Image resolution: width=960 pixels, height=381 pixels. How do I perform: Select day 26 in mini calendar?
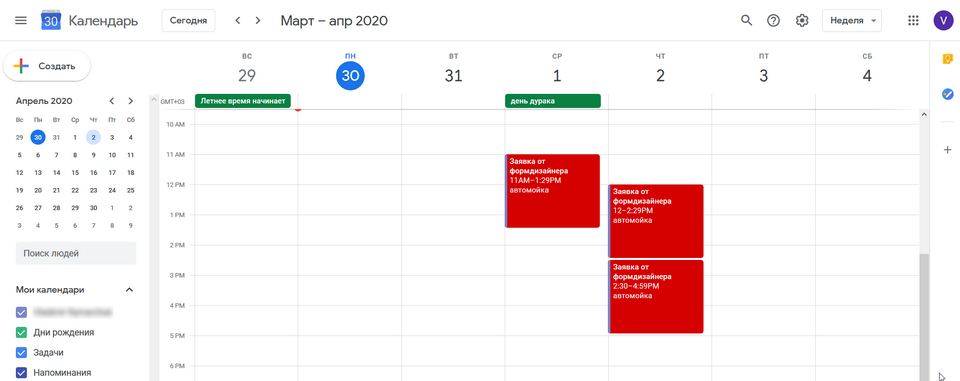tap(20, 208)
